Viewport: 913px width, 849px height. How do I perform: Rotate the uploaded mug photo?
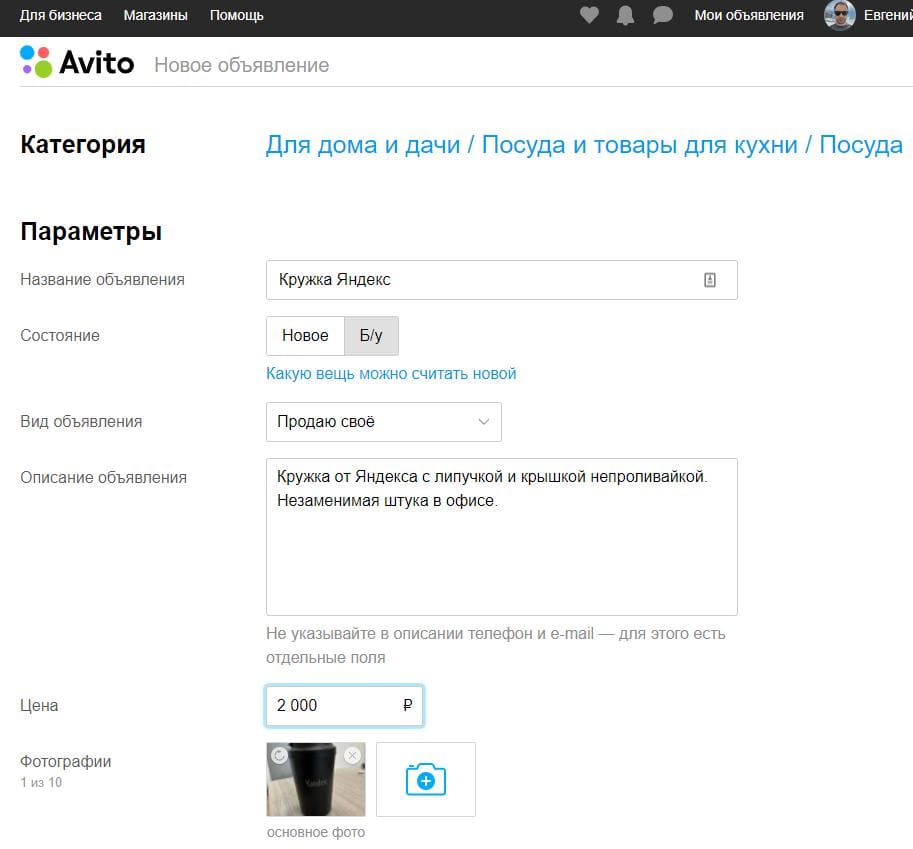[x=280, y=755]
